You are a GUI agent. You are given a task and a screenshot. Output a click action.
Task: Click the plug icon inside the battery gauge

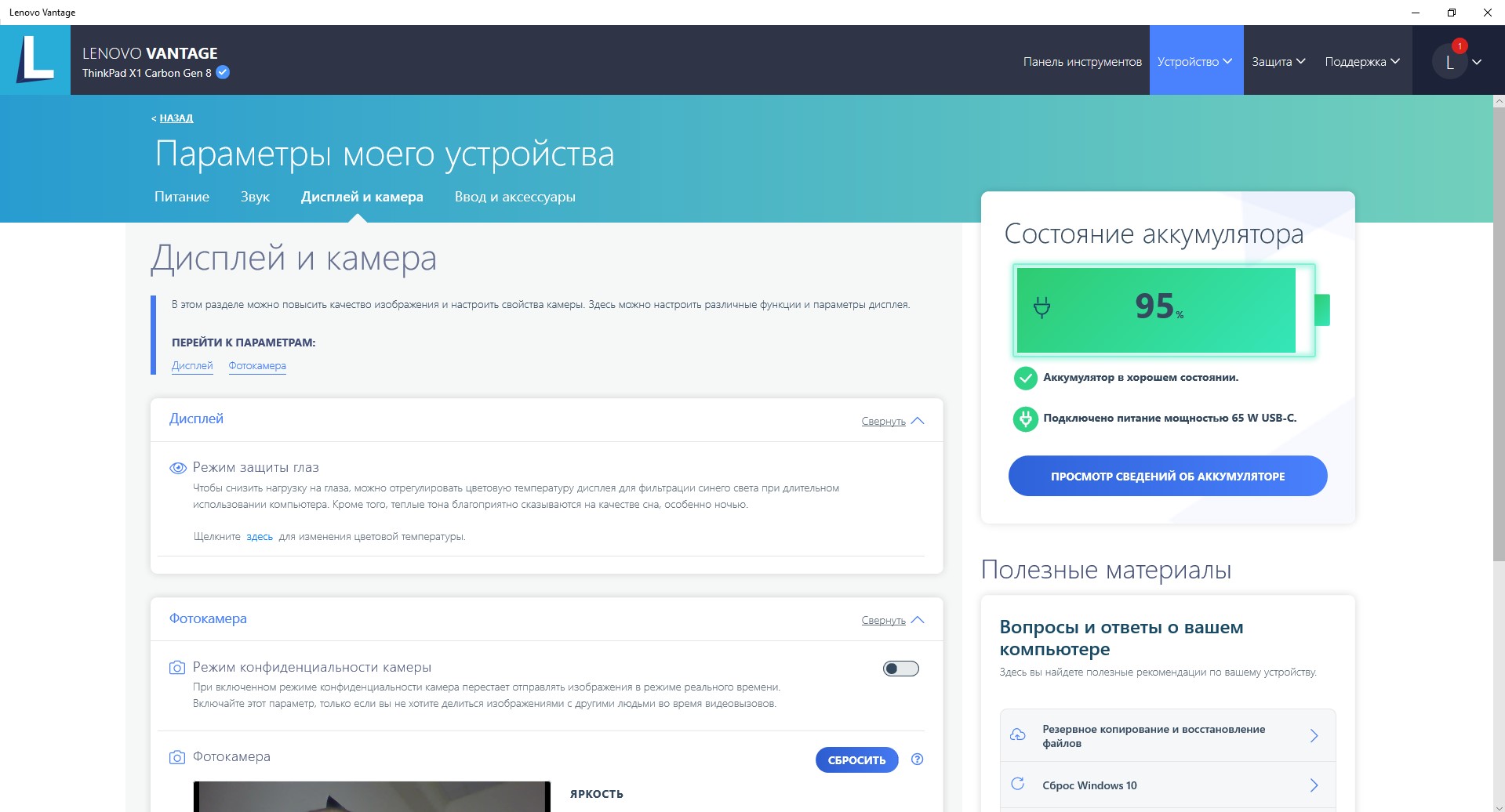tap(1042, 307)
